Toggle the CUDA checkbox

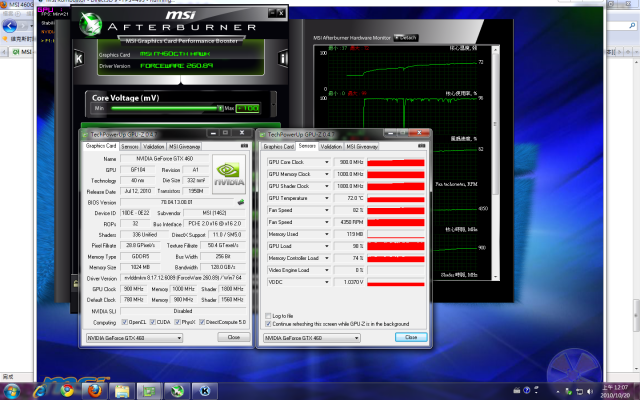coord(153,322)
